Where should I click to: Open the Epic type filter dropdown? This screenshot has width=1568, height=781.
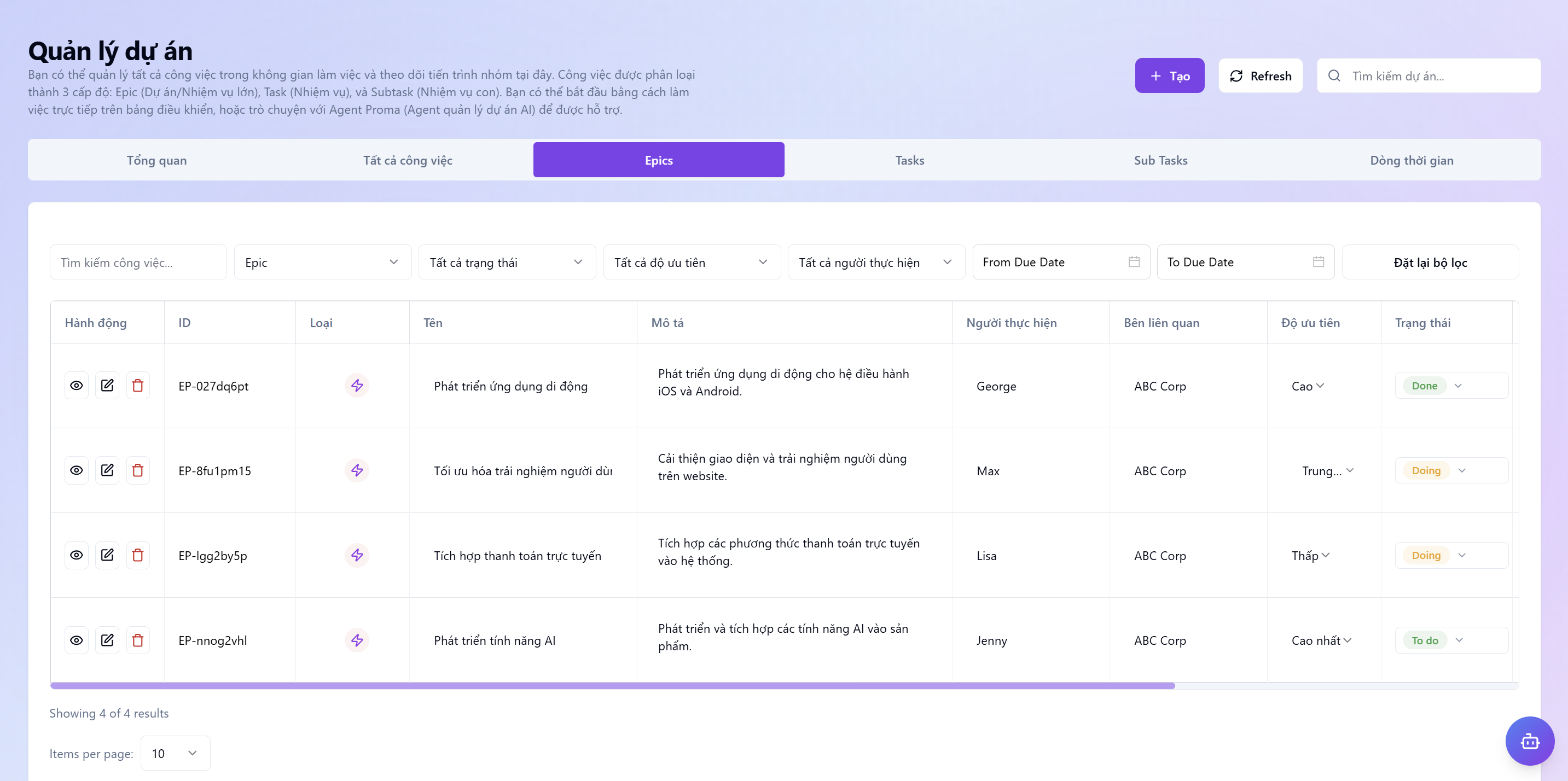point(323,262)
